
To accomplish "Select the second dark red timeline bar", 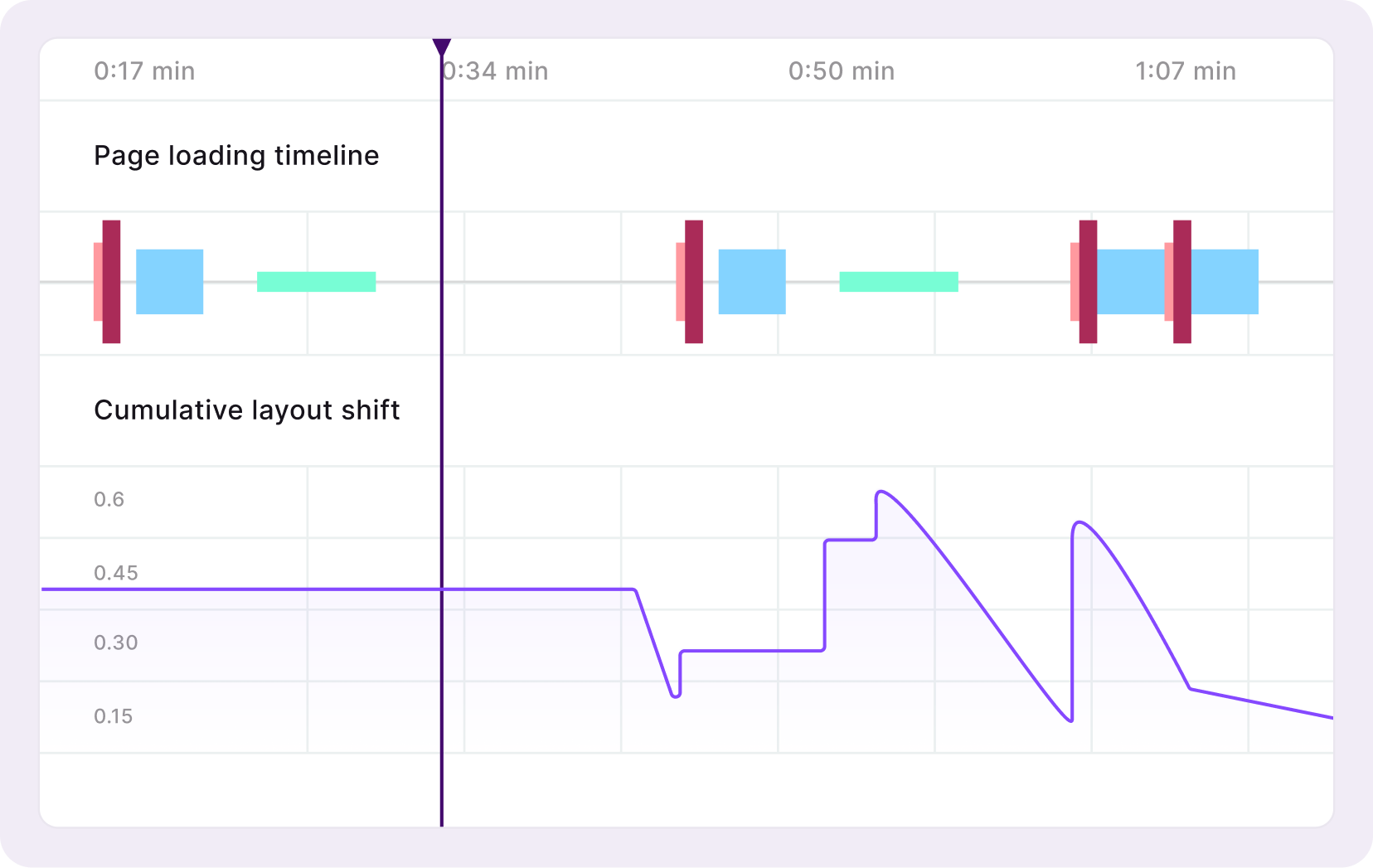I will (694, 282).
